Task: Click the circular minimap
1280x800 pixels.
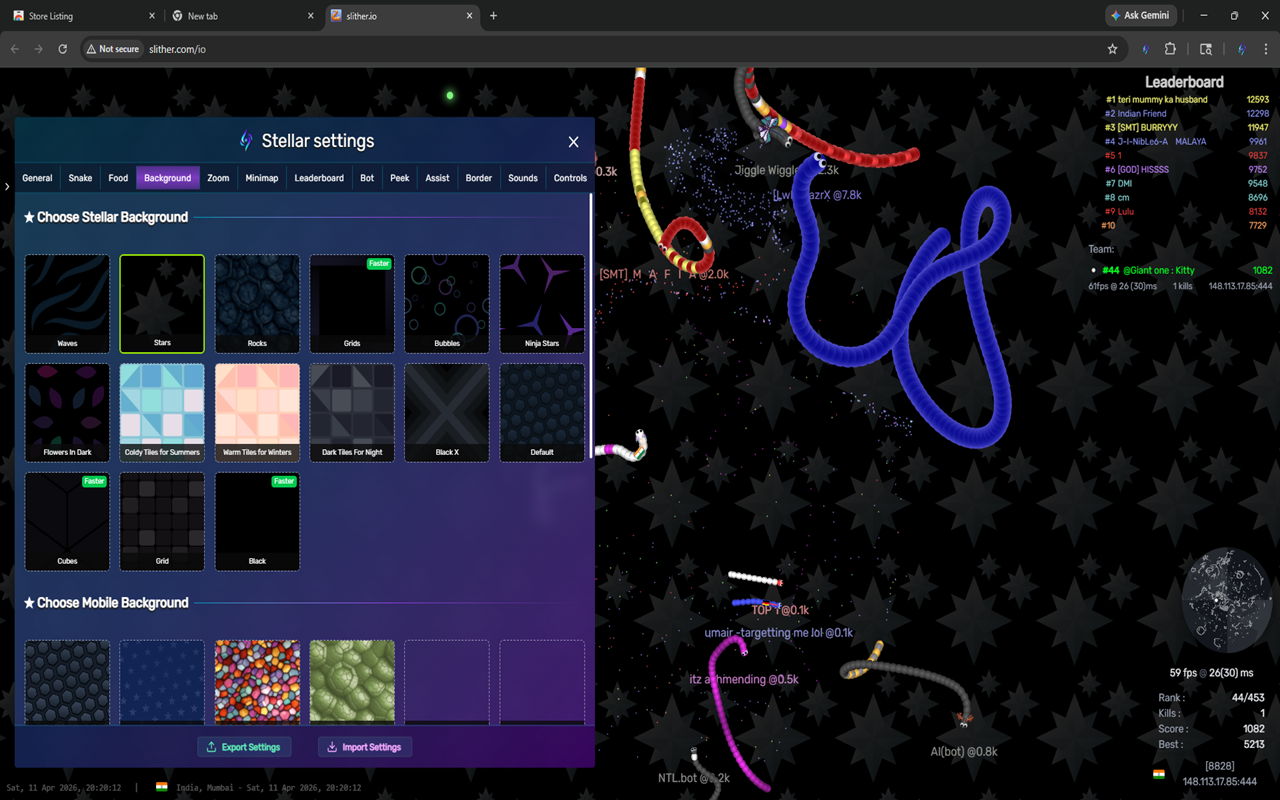Action: [1227, 601]
